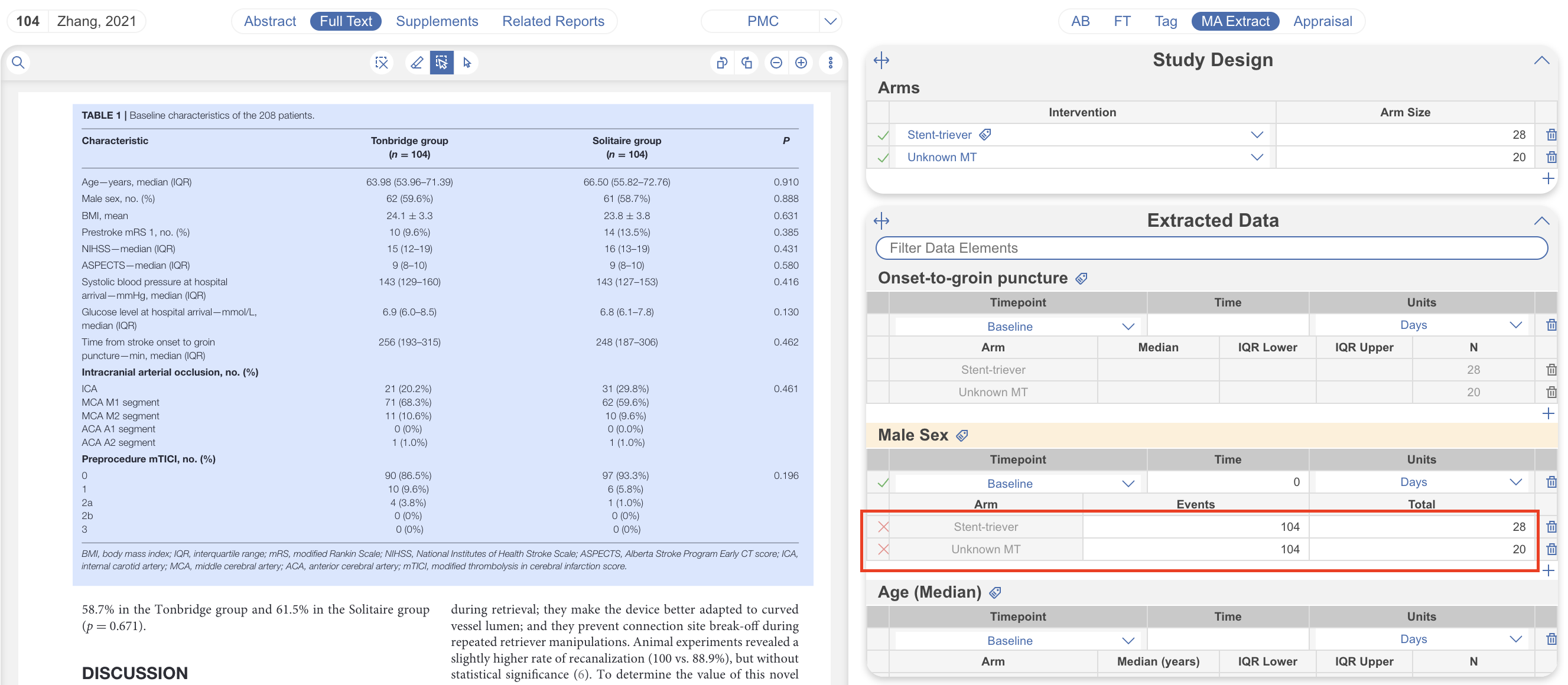
Task: Click the Related Reports link
Action: click(x=552, y=21)
